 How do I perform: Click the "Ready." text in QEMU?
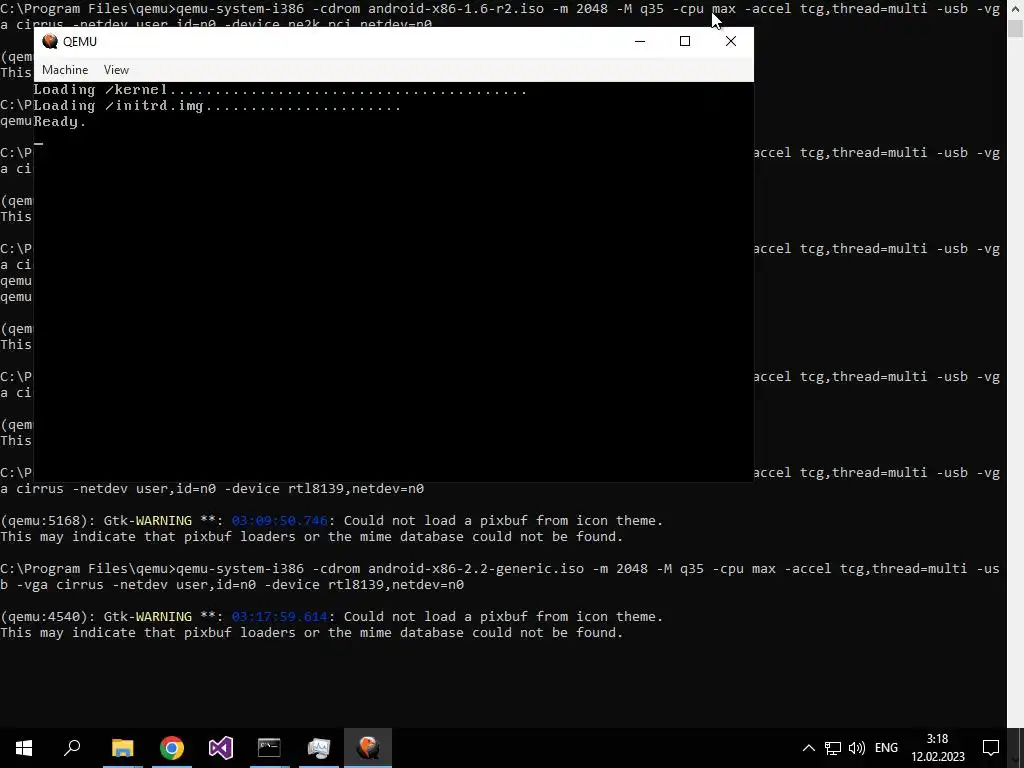click(59, 121)
